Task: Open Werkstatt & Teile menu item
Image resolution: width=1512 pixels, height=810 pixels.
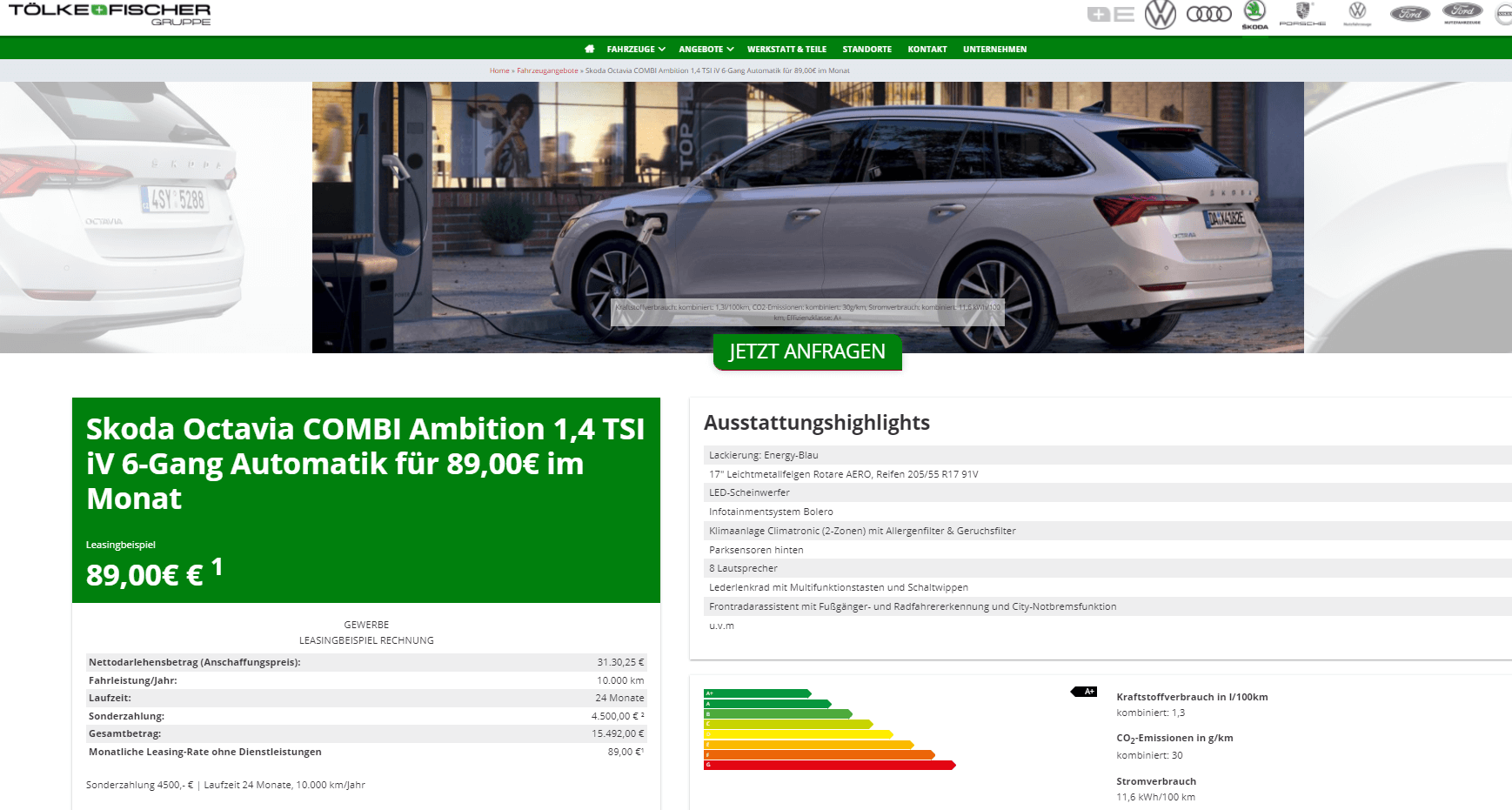Action: (786, 49)
